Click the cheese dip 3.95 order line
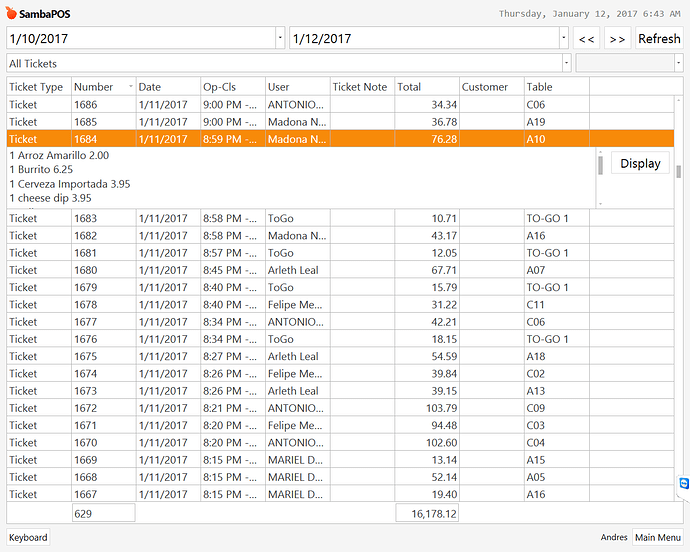690x552 pixels. 50,198
